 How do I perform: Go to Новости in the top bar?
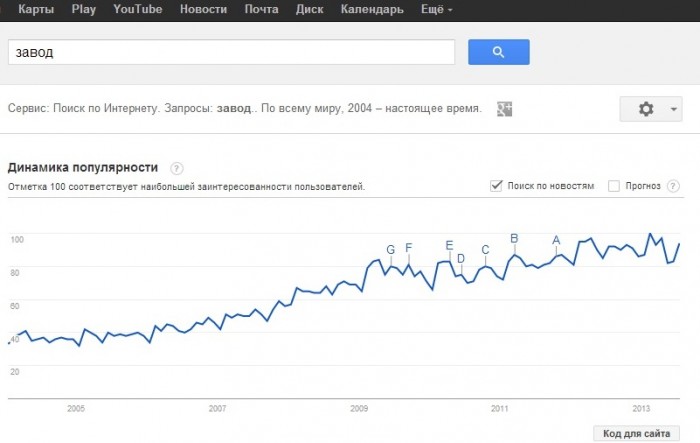click(x=203, y=10)
